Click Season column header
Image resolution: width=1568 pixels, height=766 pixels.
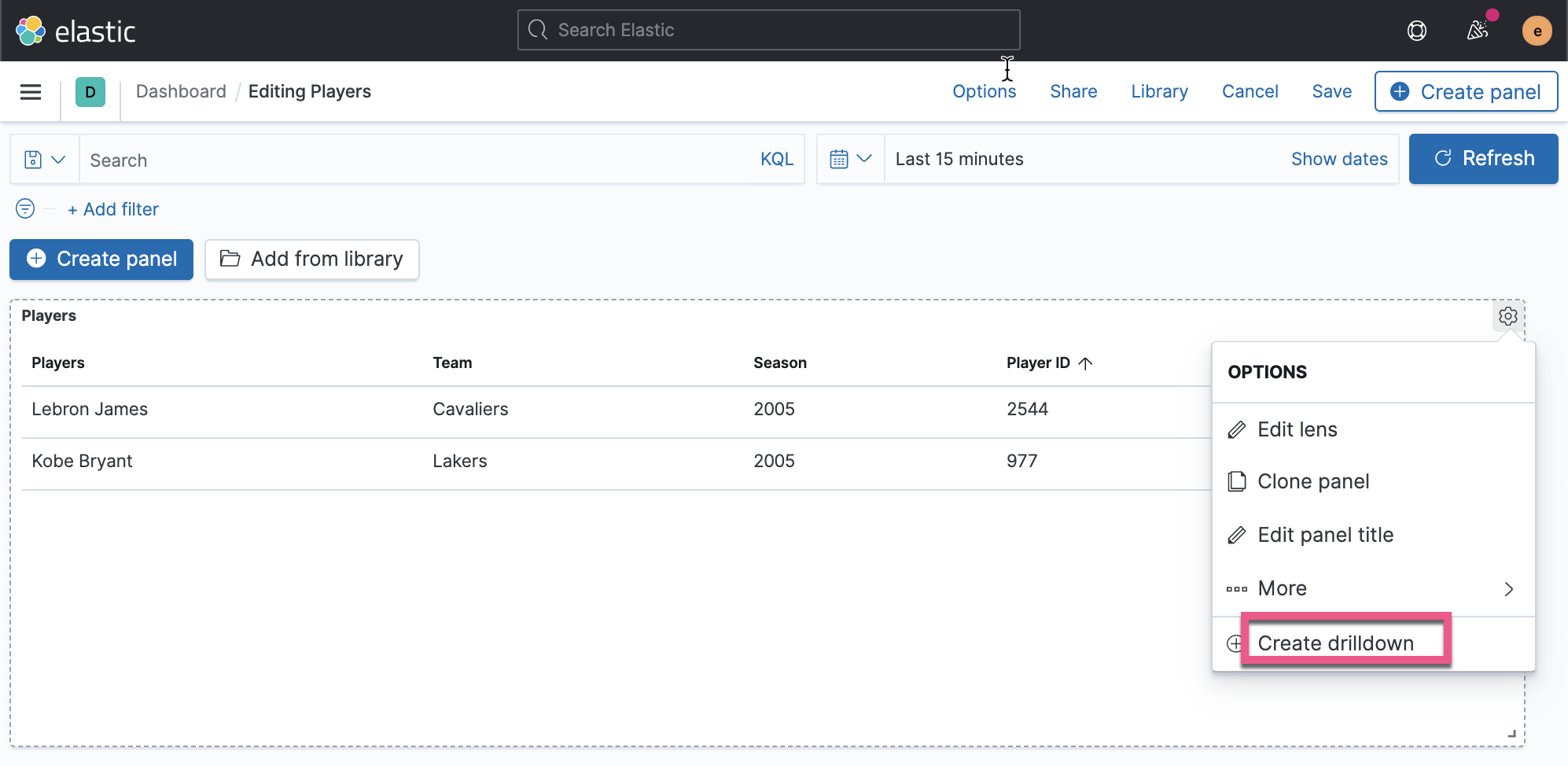coord(780,363)
